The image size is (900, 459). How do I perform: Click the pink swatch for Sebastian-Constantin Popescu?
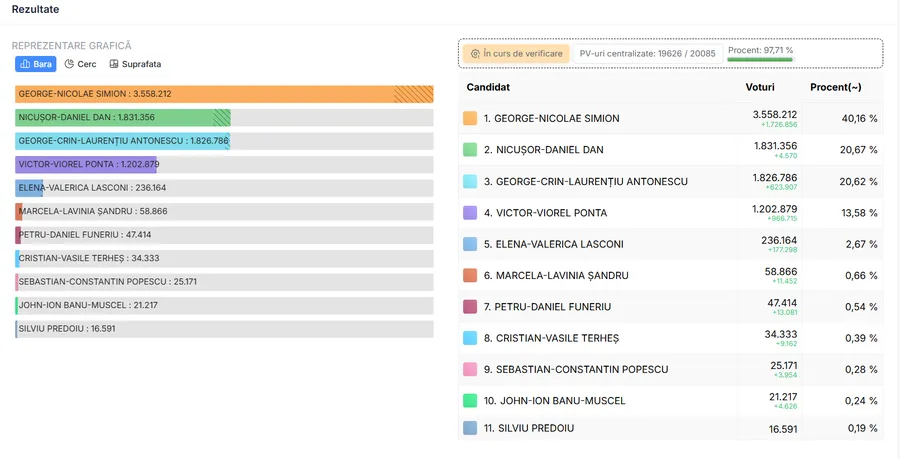point(470,369)
